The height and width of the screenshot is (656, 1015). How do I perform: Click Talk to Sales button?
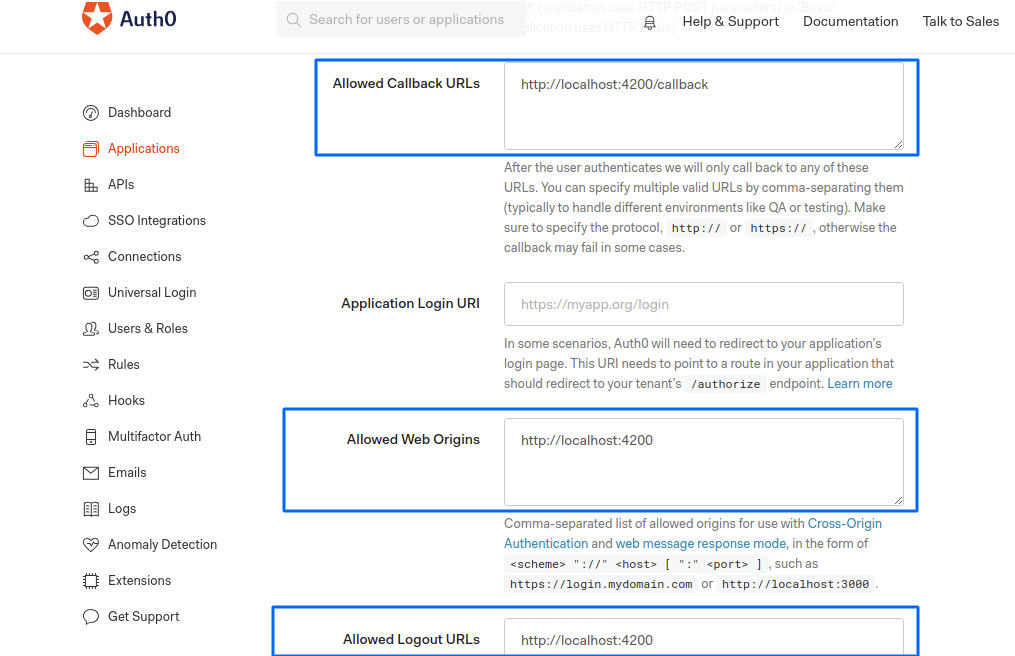(960, 21)
